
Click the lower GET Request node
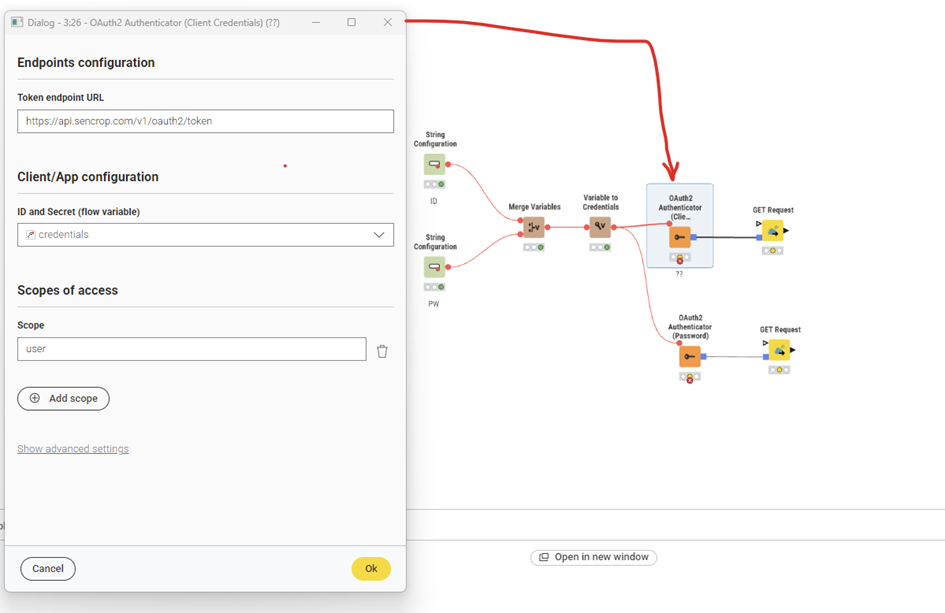point(779,350)
